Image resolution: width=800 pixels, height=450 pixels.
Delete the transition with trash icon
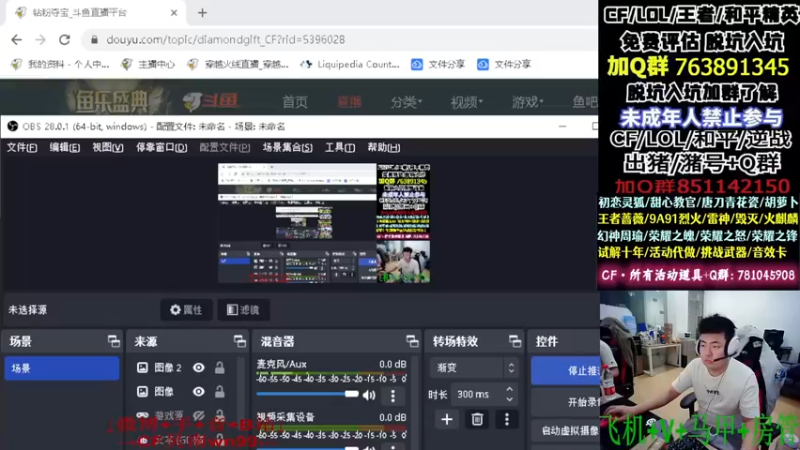pos(477,419)
